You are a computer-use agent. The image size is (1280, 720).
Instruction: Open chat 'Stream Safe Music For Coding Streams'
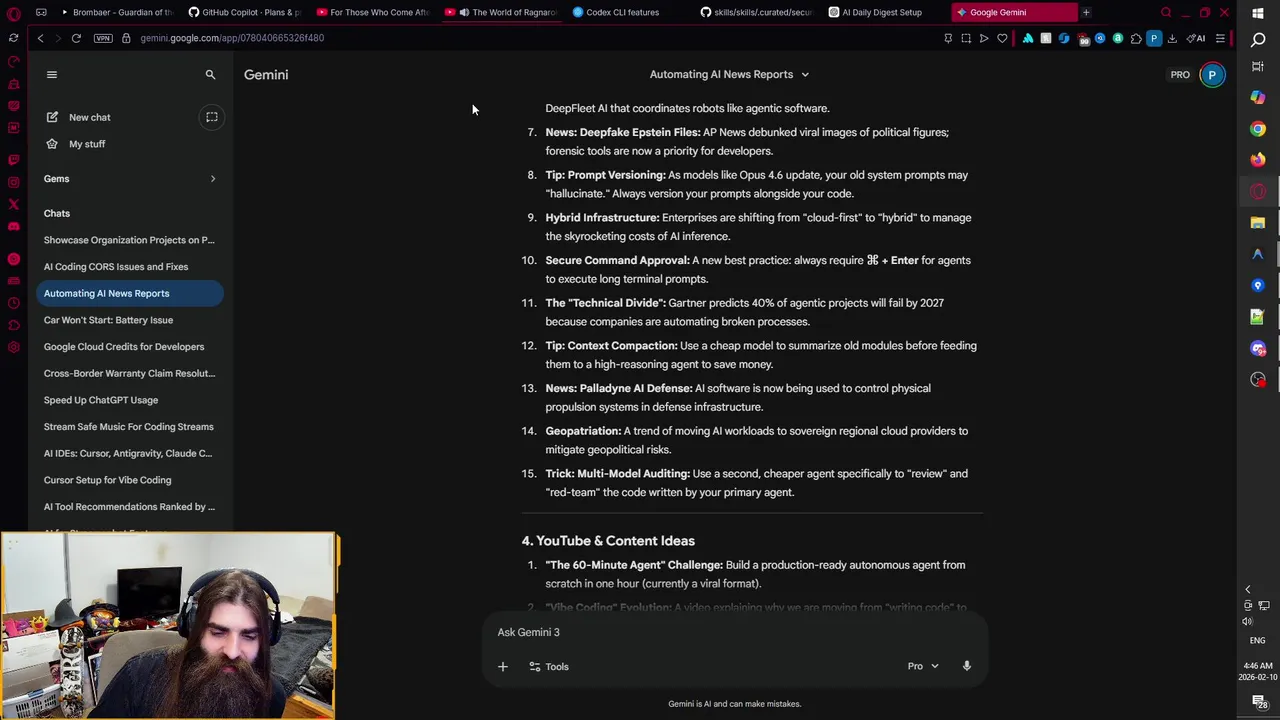coord(129,427)
